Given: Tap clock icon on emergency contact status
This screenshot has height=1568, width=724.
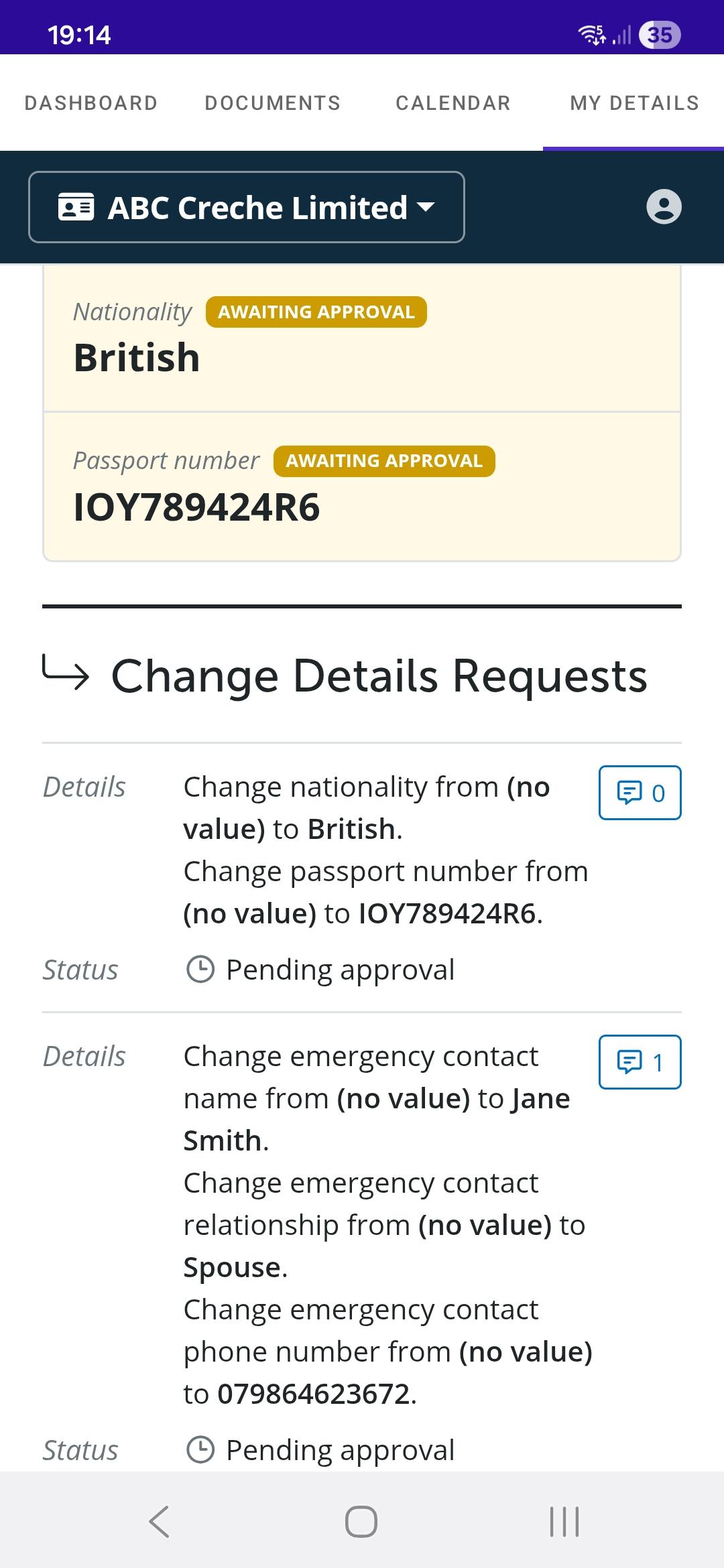Looking at the screenshot, I should pyautogui.click(x=200, y=1449).
